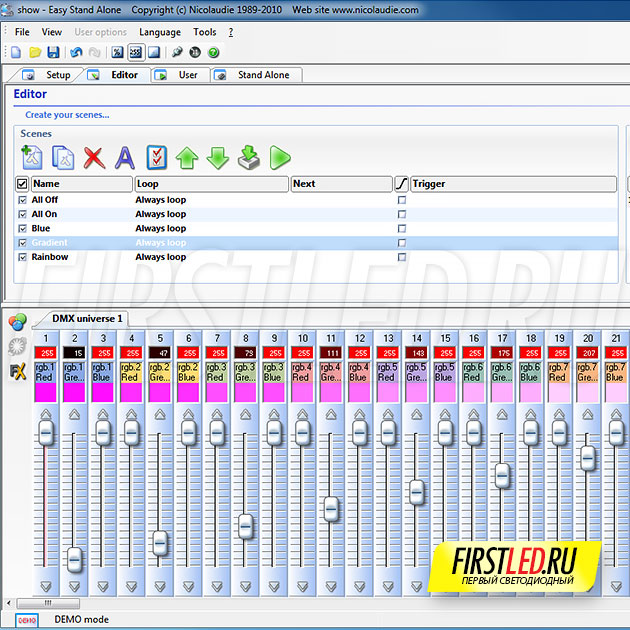Move scene up with green up arrow
Viewport: 630px width, 630px height.
[186, 157]
